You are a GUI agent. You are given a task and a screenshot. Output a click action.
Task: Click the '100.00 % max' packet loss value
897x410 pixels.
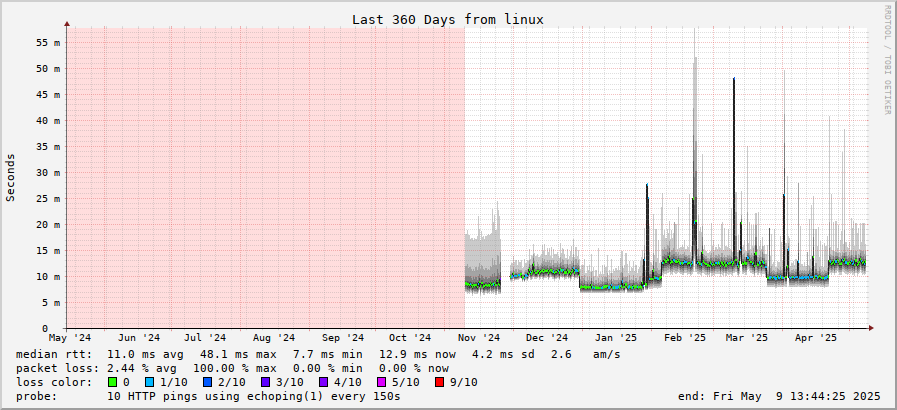click(x=235, y=368)
